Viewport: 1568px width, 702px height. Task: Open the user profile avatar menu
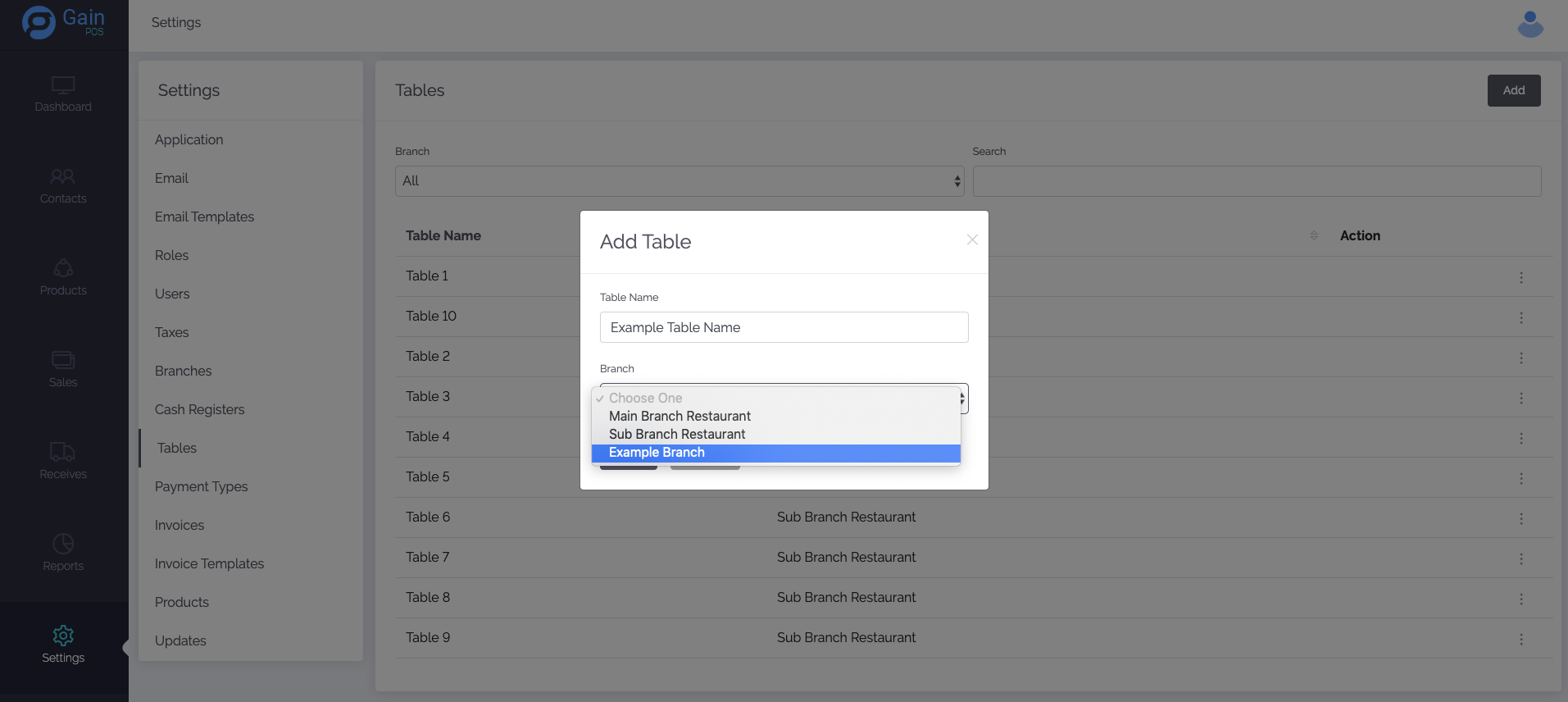tap(1529, 24)
